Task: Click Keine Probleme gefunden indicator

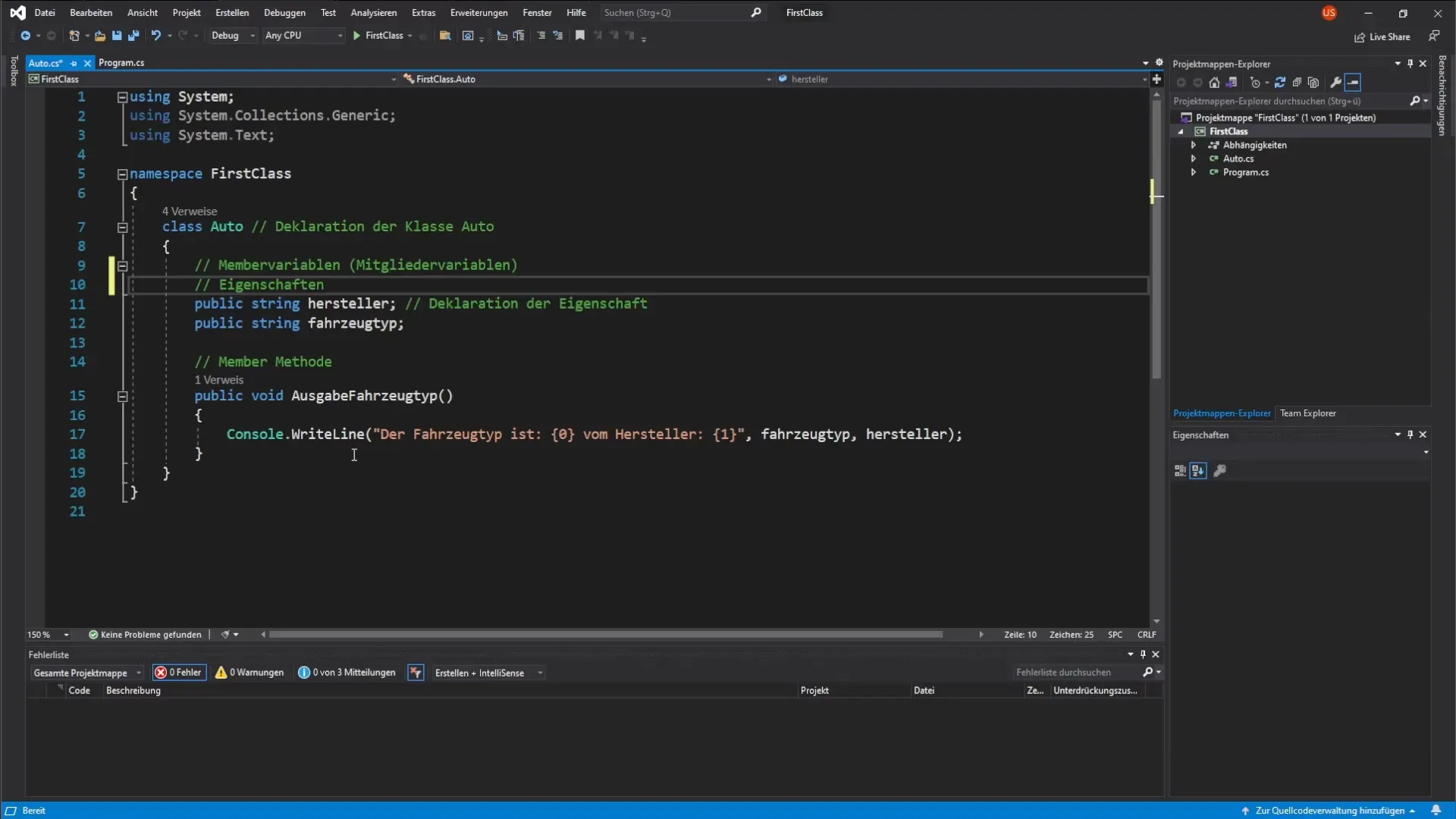Action: (145, 635)
